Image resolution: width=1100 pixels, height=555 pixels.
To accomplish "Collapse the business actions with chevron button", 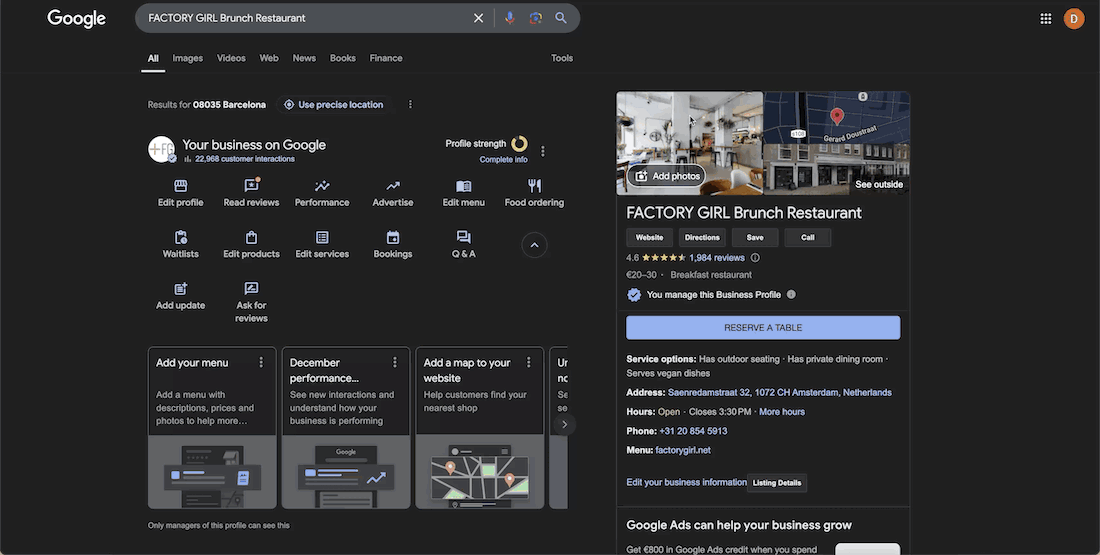I will (534, 245).
